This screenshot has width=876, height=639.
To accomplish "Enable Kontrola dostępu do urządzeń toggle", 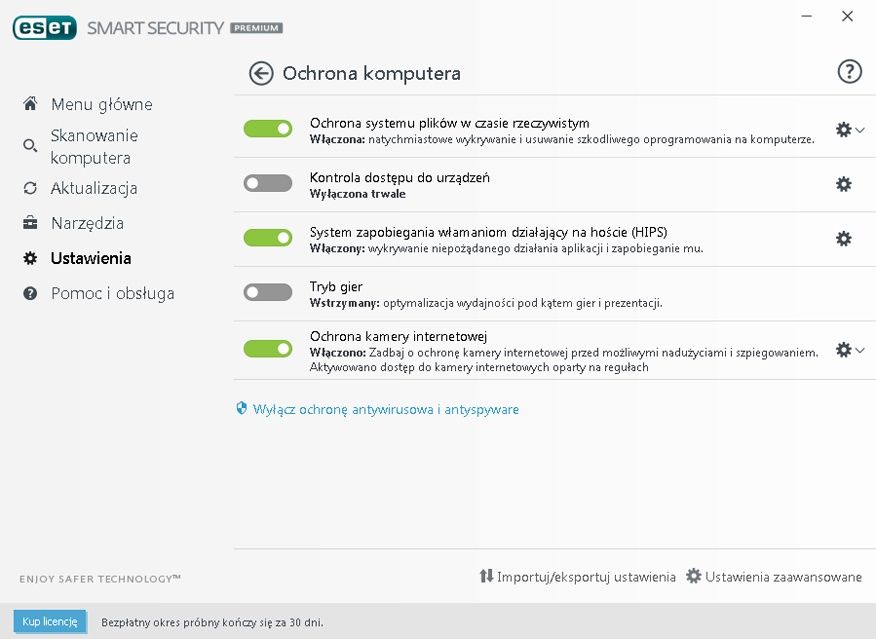I will click(x=268, y=183).
